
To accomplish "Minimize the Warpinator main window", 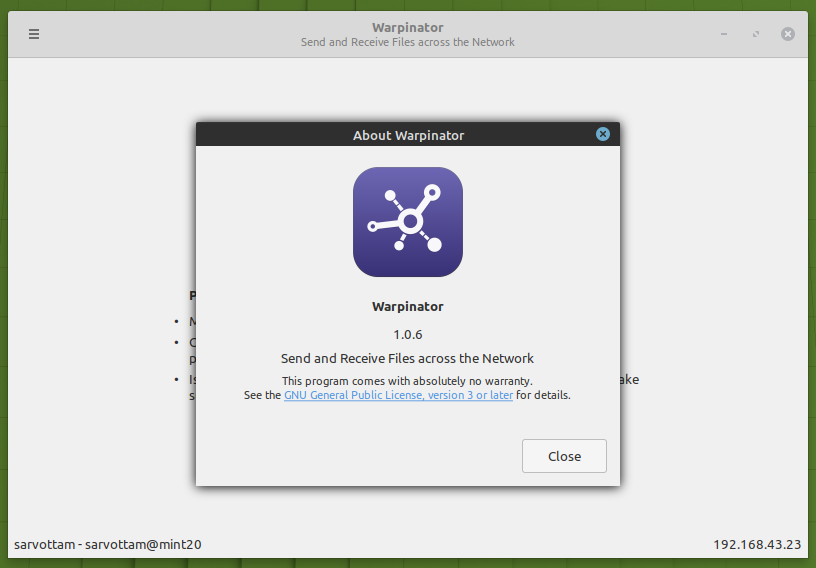I will tap(724, 34).
